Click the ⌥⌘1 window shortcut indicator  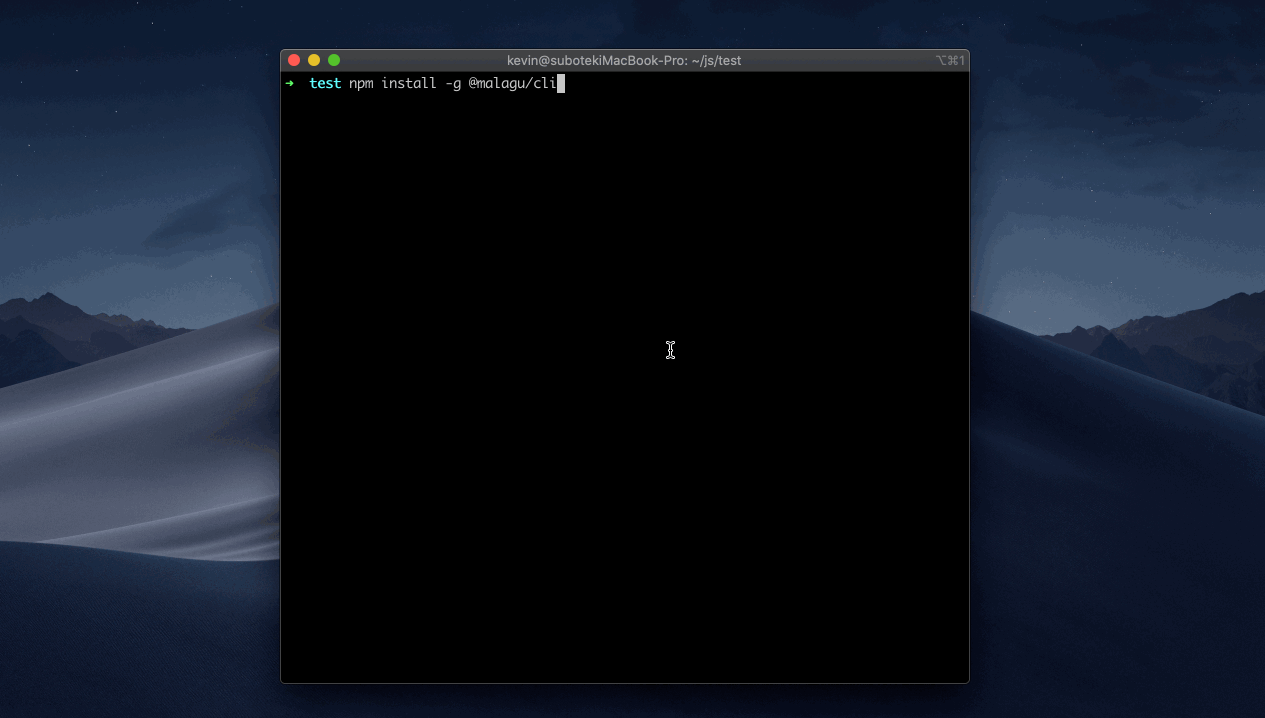point(950,60)
